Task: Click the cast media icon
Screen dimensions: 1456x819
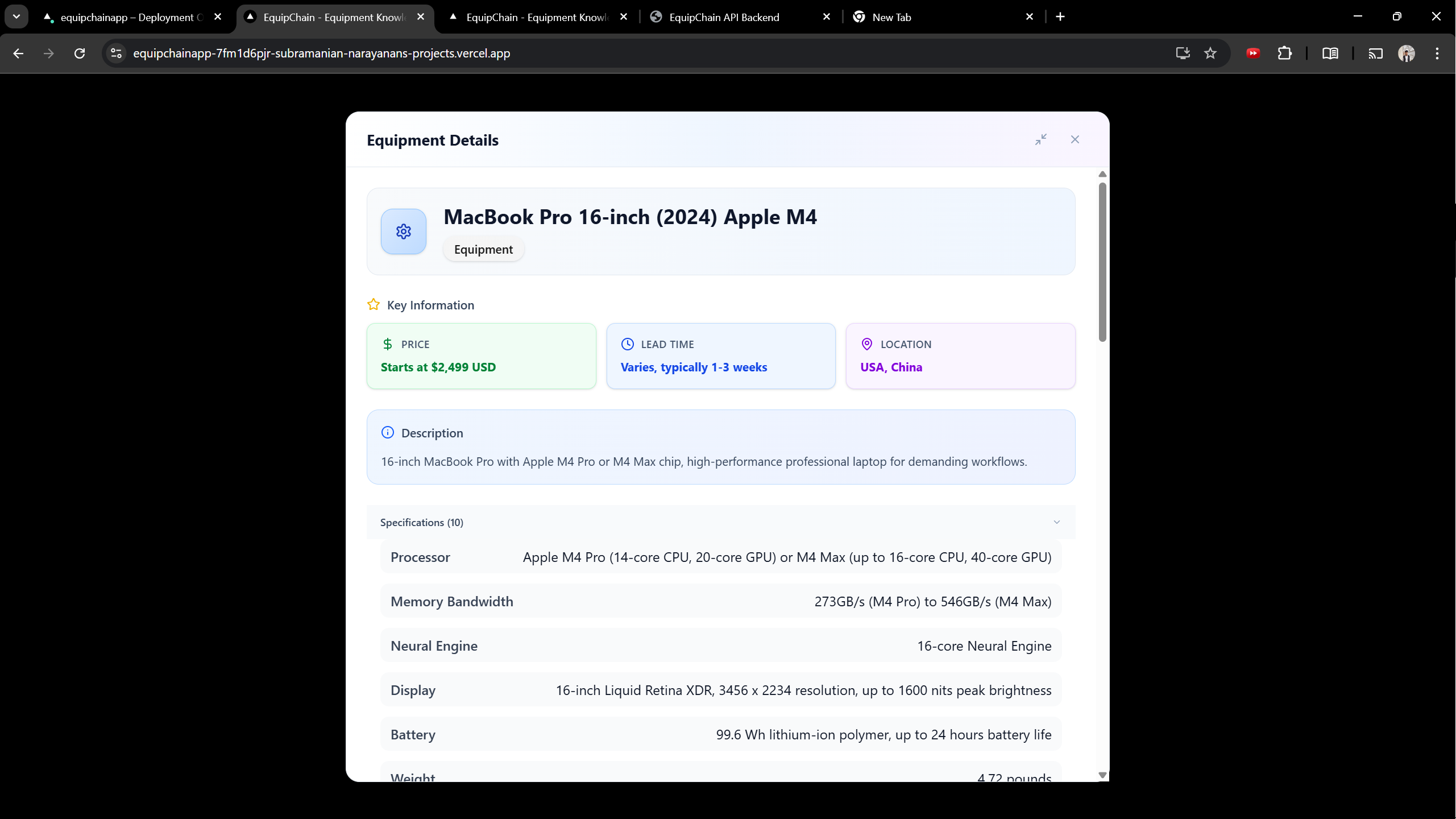Action: pyautogui.click(x=1375, y=53)
